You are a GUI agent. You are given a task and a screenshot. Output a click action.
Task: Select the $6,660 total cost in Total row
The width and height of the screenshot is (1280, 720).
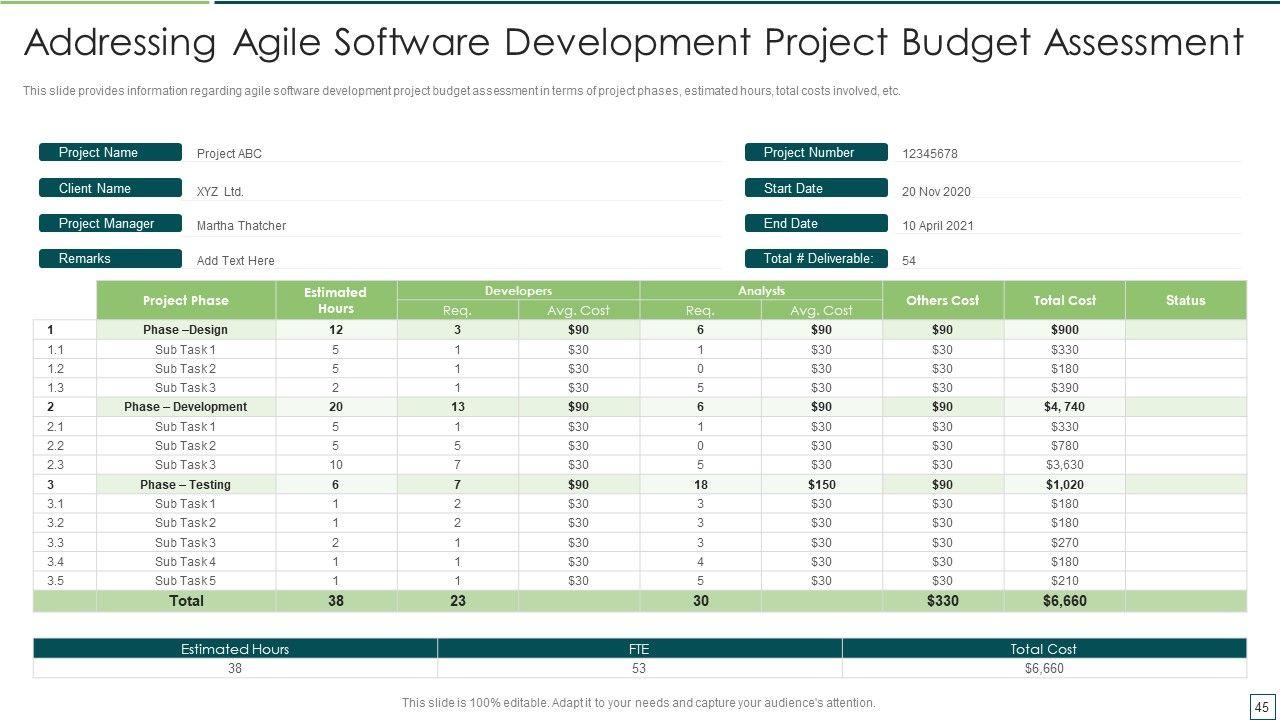(x=1064, y=601)
